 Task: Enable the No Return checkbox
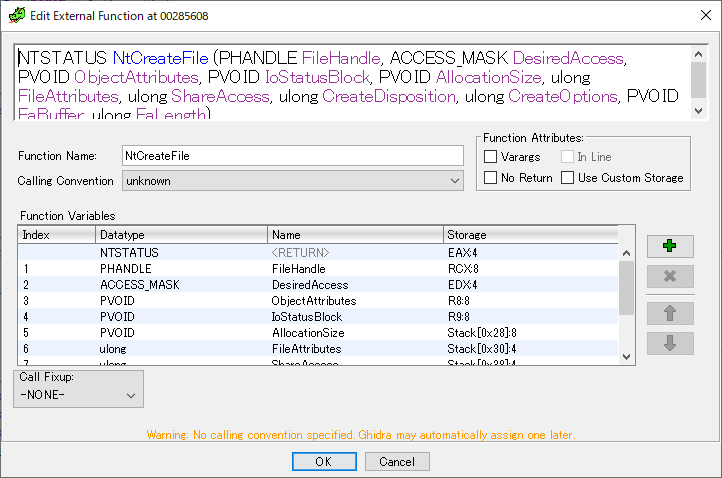pyautogui.click(x=490, y=178)
